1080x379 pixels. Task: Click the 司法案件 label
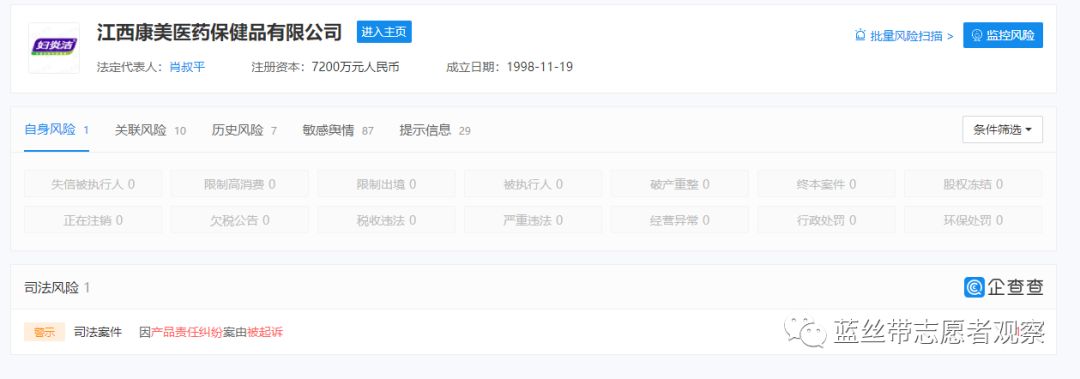click(x=98, y=332)
